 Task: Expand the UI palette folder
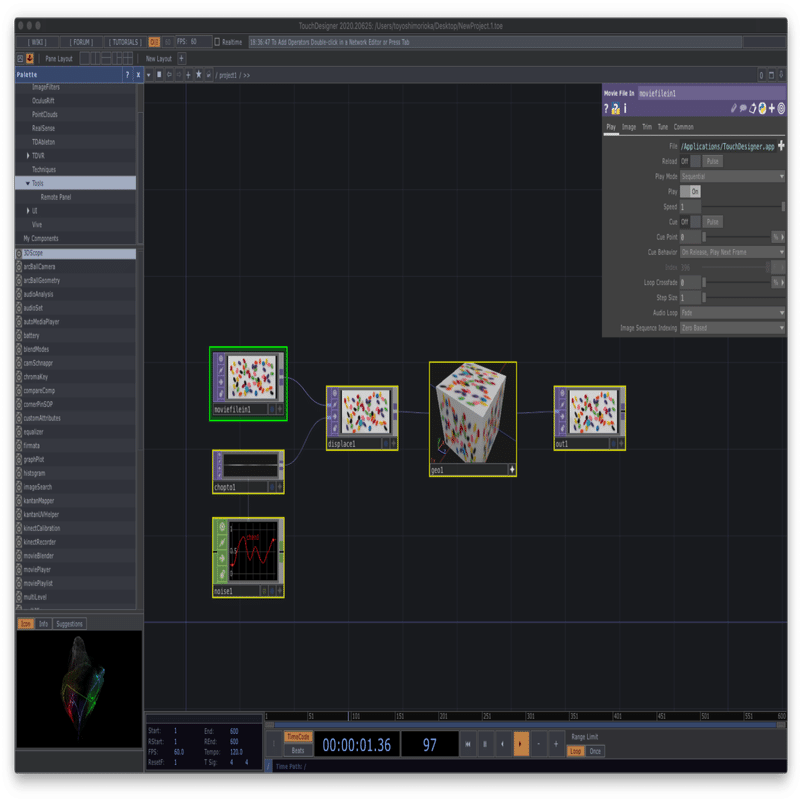pyautogui.click(x=28, y=211)
